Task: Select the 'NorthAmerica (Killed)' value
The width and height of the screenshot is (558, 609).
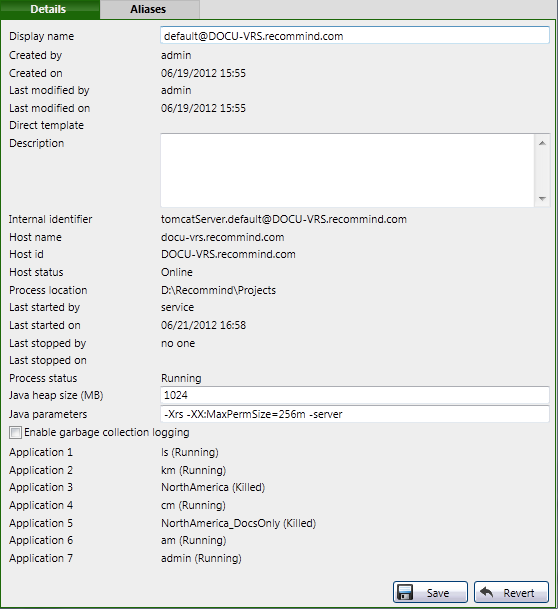Action: [x=213, y=487]
